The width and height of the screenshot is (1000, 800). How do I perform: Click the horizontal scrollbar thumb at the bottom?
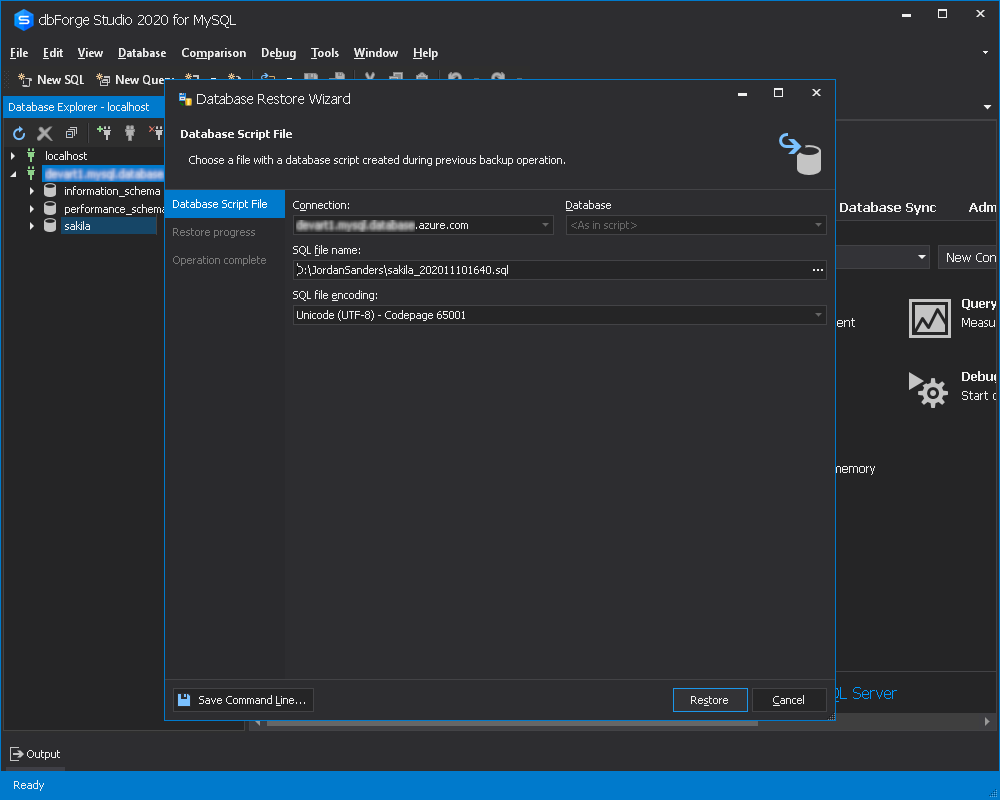click(x=512, y=723)
